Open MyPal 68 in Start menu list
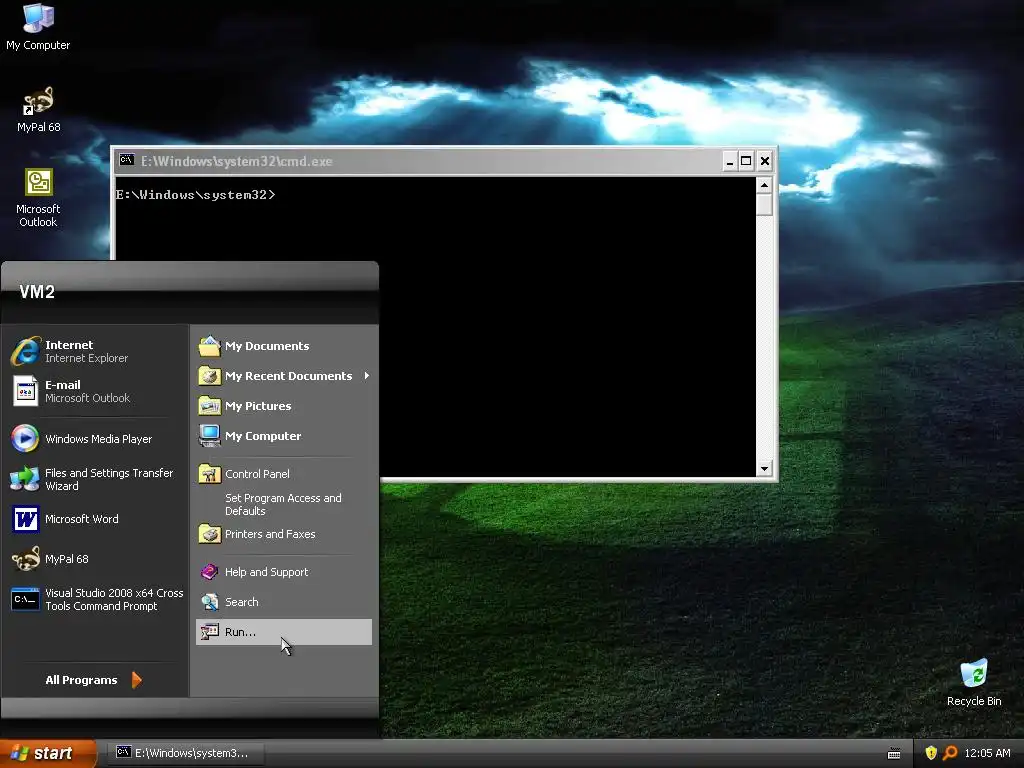This screenshot has height=768, width=1024. [95, 559]
